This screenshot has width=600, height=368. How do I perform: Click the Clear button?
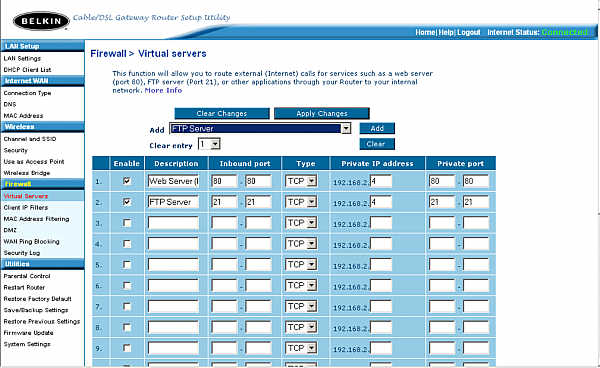pos(377,144)
